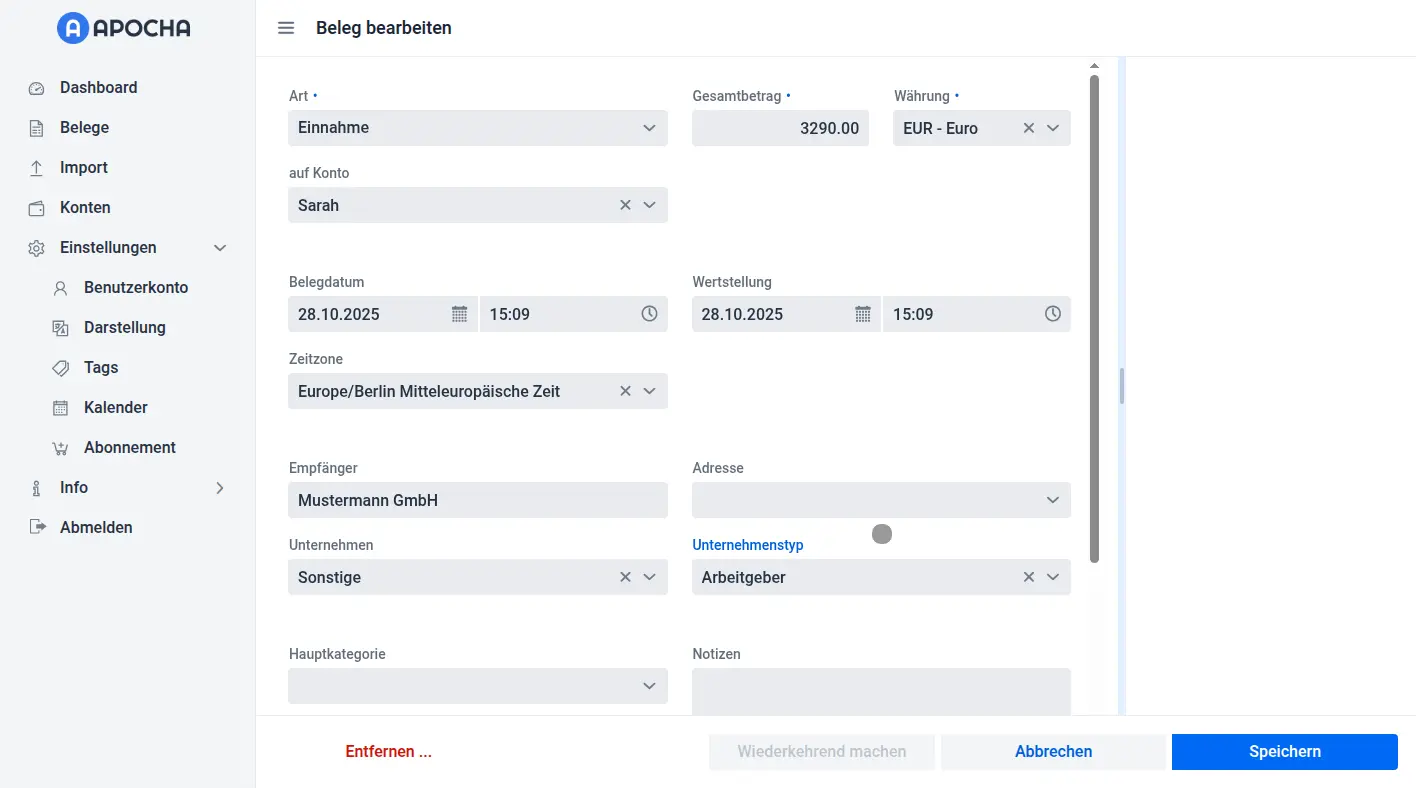The width and height of the screenshot is (1416, 788).
Task: Clear the Währung EUR selection
Action: click(x=1028, y=128)
